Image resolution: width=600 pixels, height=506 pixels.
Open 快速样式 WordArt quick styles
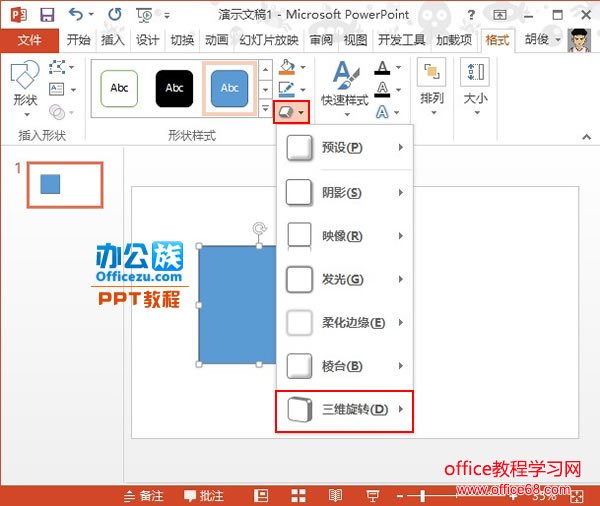[x=345, y=89]
